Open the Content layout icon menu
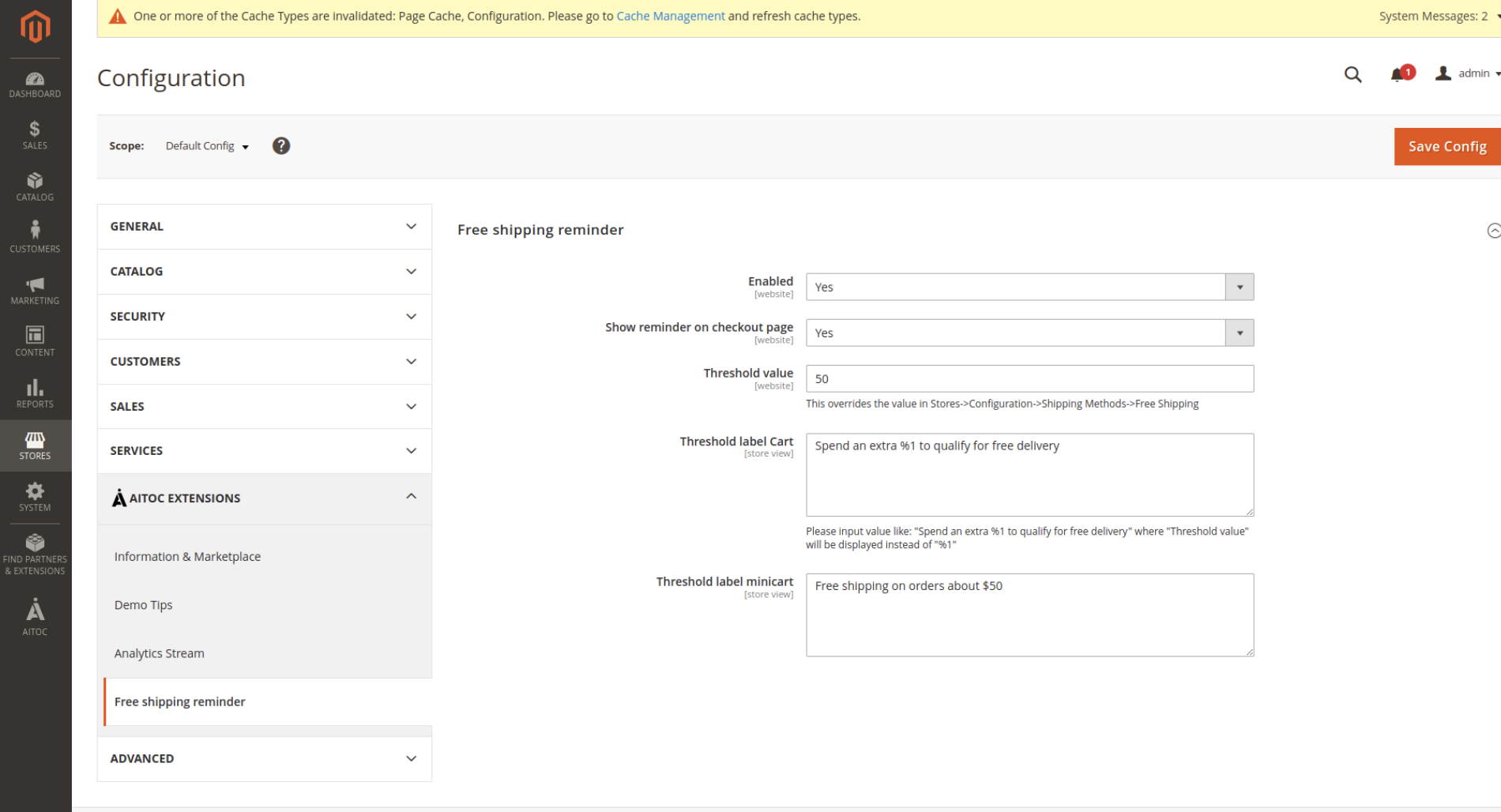Viewport: 1501px width, 812px height. (35, 341)
